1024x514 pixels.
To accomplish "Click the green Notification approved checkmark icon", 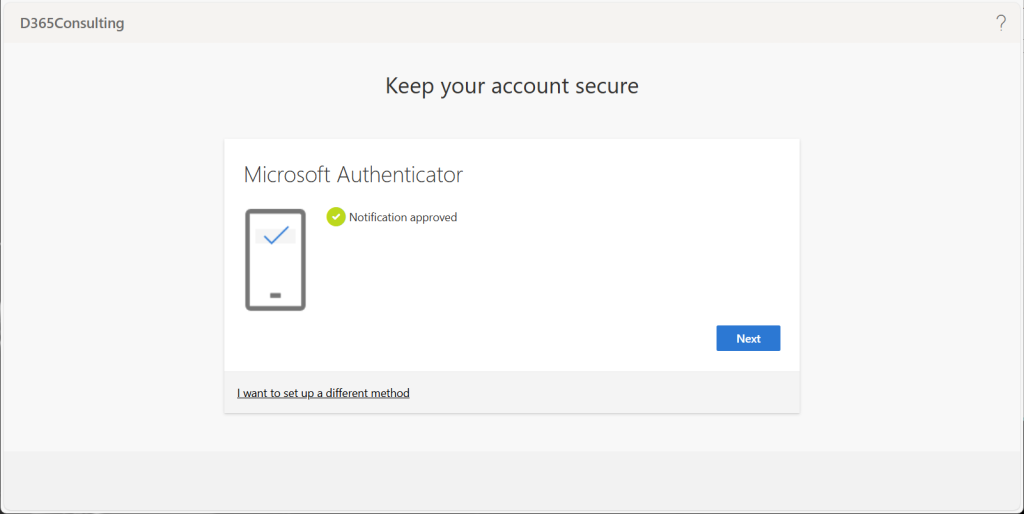I will [336, 217].
